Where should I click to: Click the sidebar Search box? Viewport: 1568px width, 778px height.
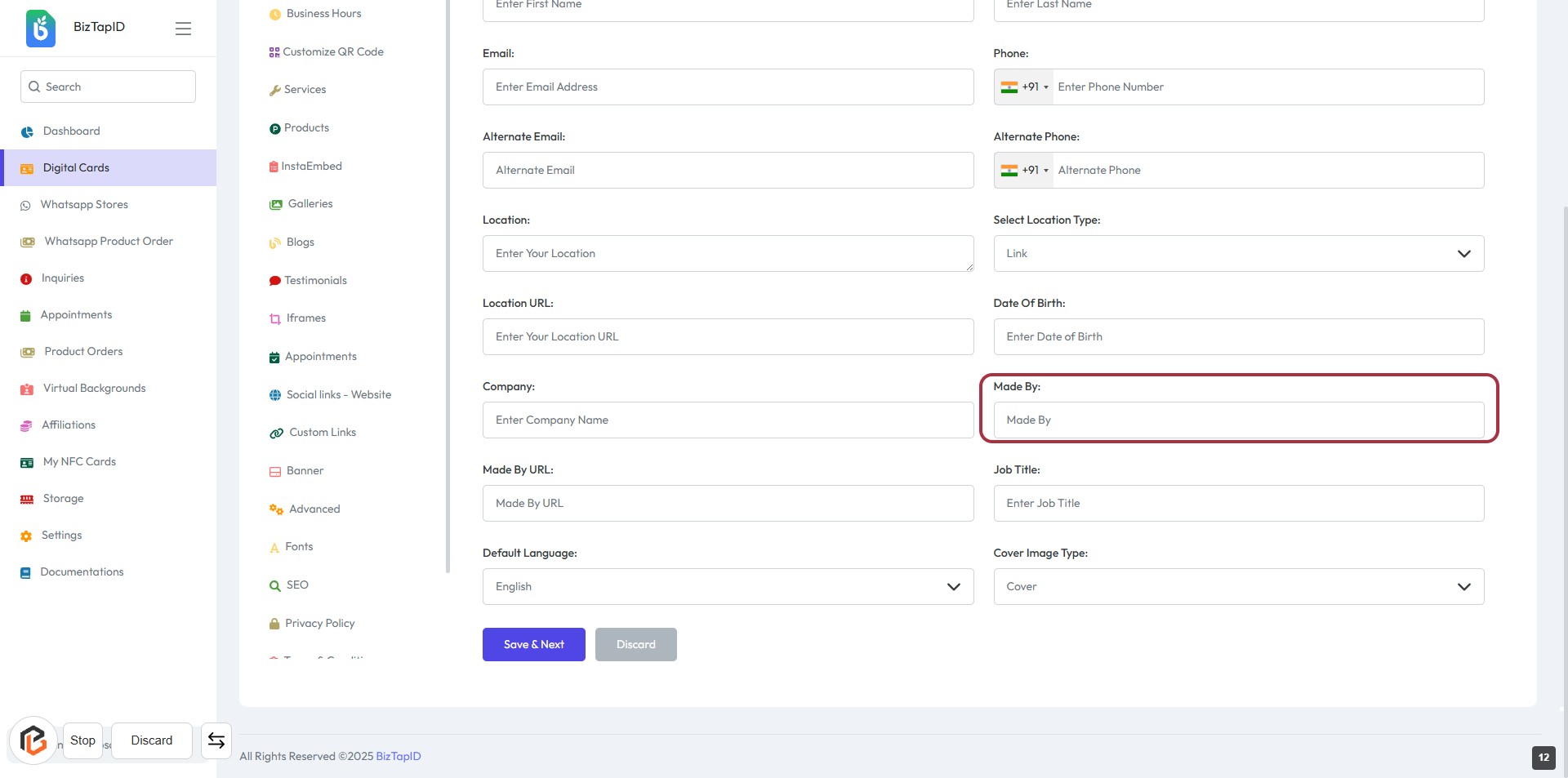(108, 87)
